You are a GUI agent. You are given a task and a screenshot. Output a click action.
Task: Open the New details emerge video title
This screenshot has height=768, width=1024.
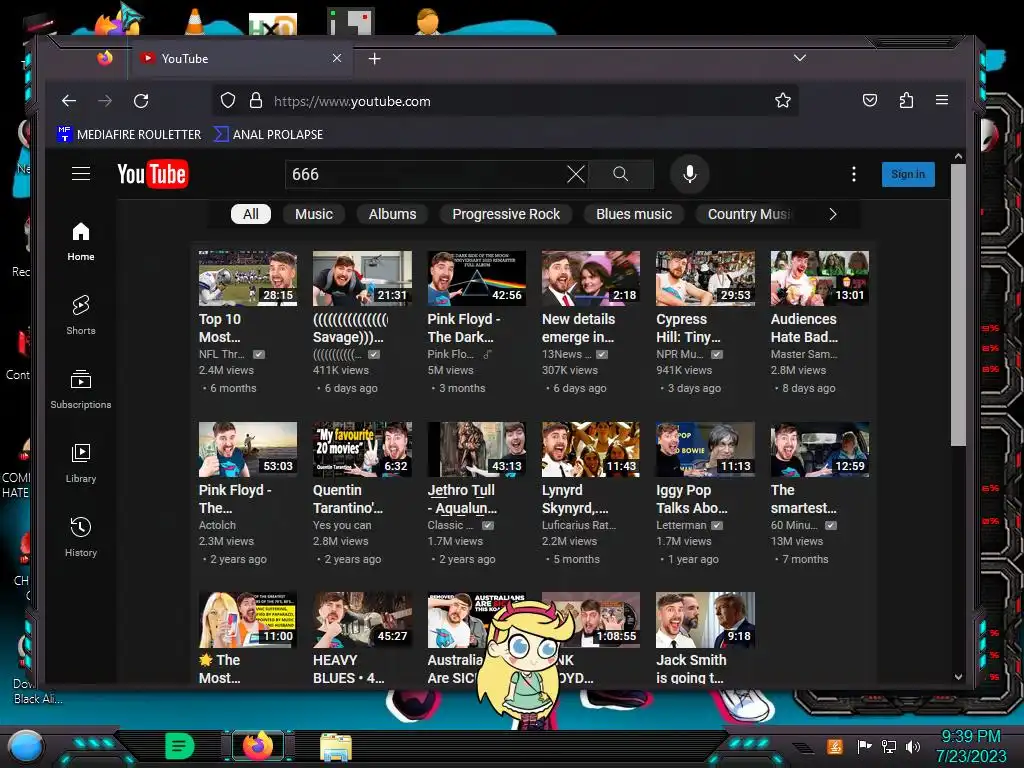[578, 328]
